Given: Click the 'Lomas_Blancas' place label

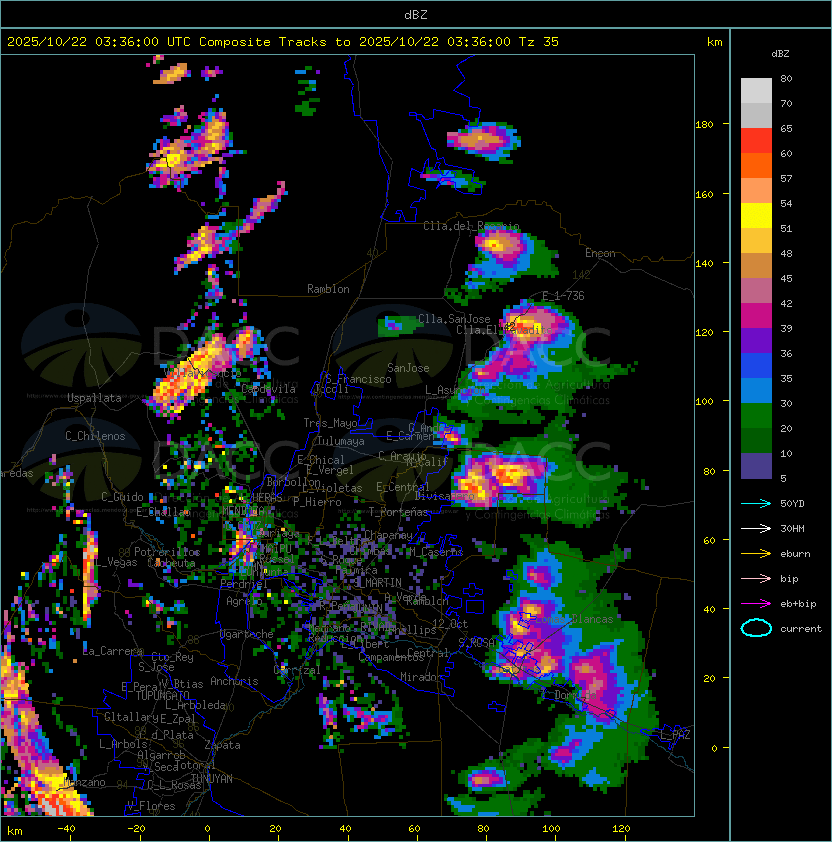Looking at the screenshot, I should [574, 619].
